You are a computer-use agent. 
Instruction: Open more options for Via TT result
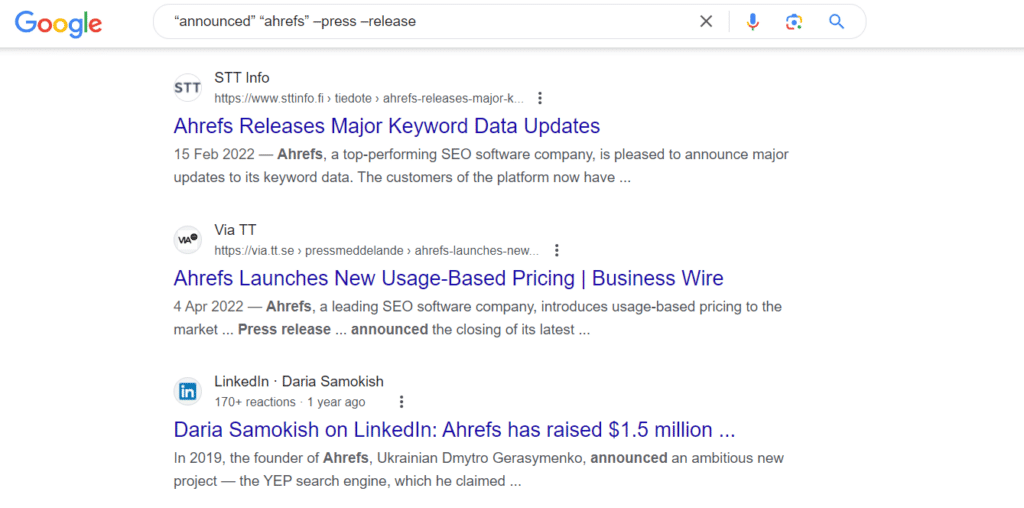(x=556, y=250)
